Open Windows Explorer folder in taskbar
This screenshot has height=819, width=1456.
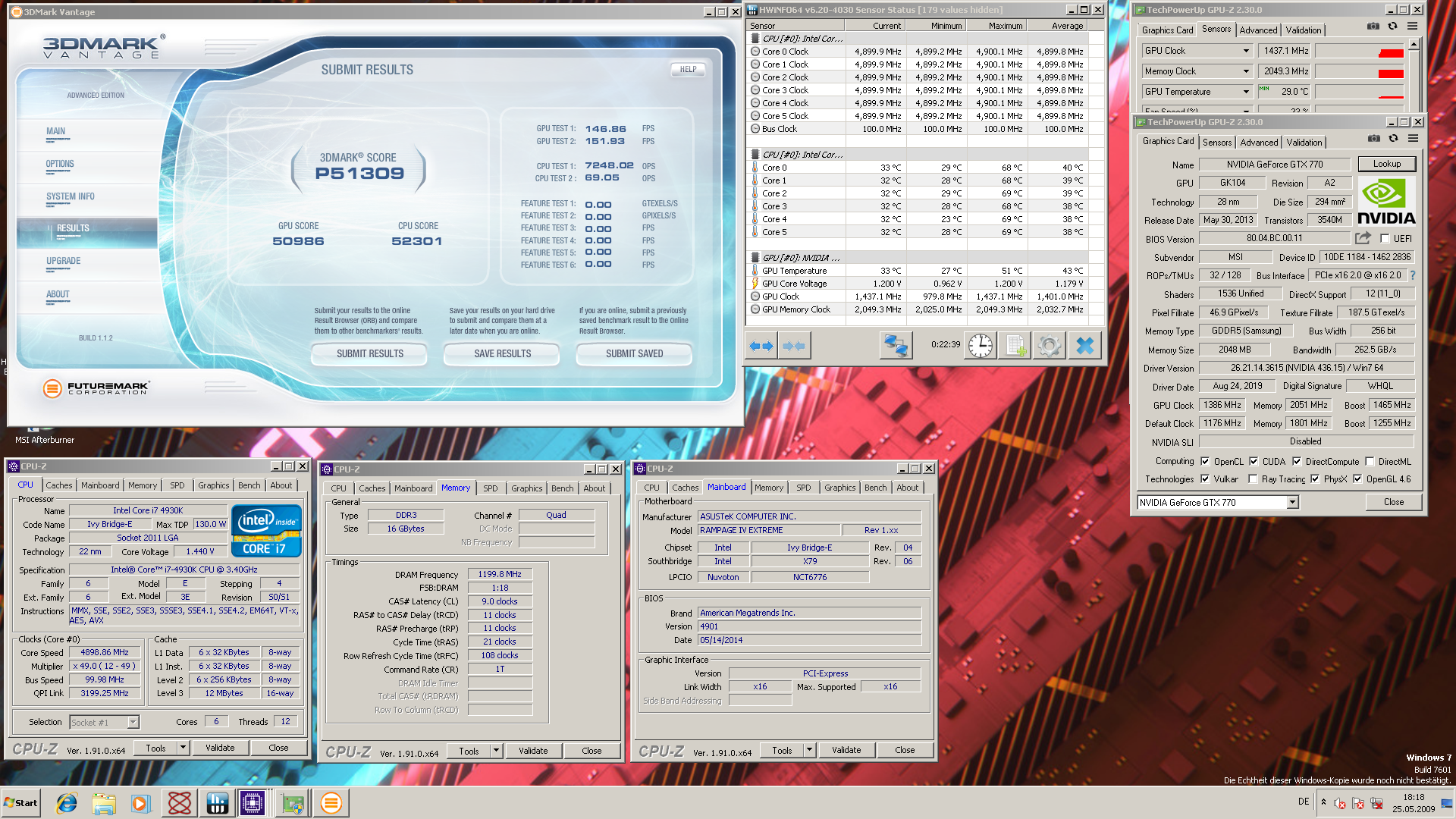[104, 802]
